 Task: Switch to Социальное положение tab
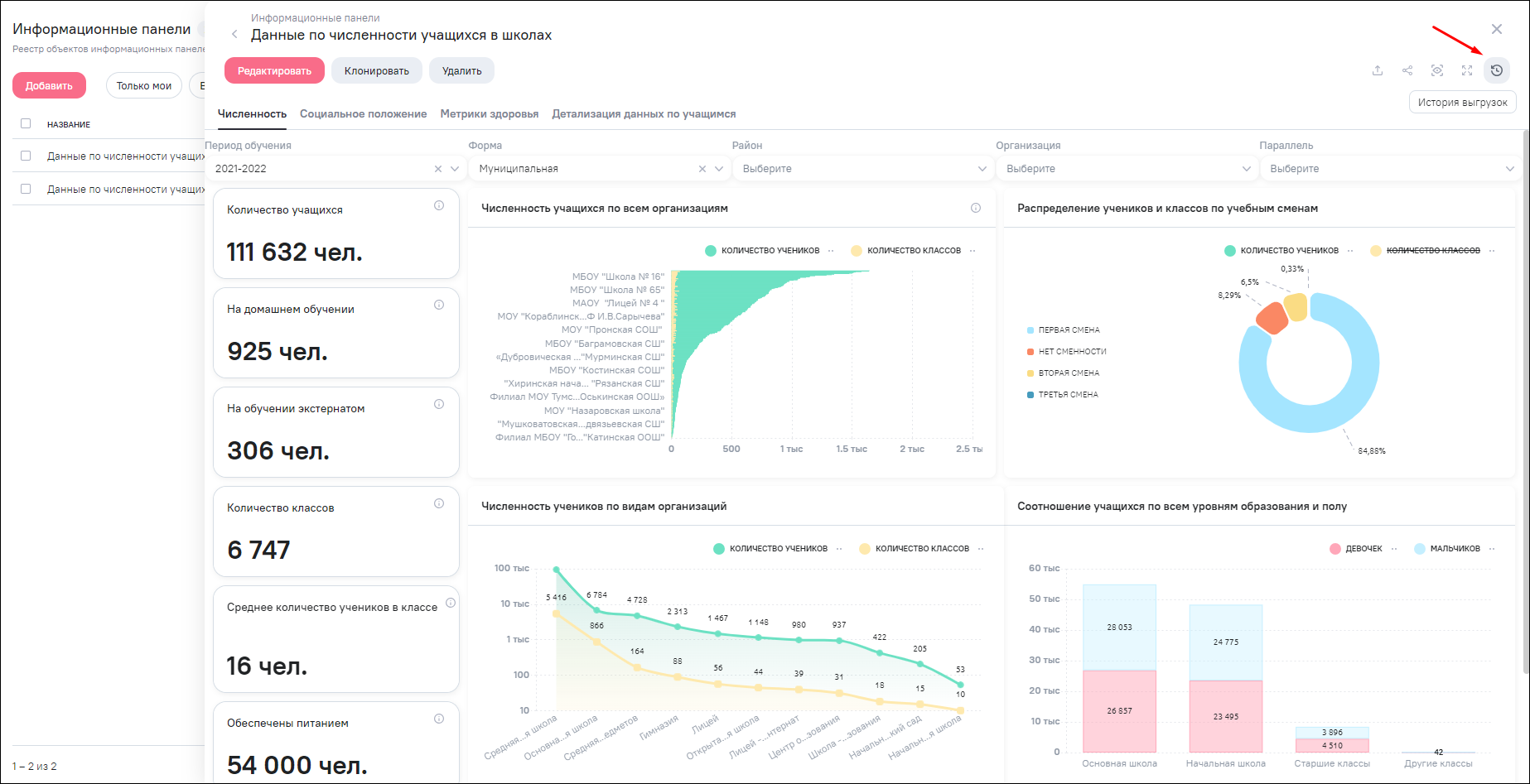click(x=364, y=114)
